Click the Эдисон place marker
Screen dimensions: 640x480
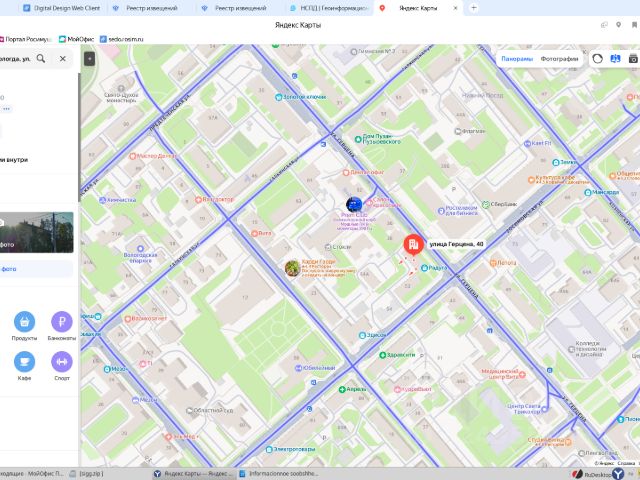click(362, 335)
